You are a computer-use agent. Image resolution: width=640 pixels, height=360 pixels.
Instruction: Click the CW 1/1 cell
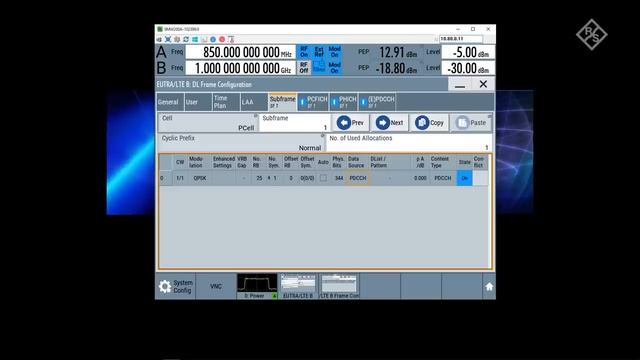coord(180,178)
